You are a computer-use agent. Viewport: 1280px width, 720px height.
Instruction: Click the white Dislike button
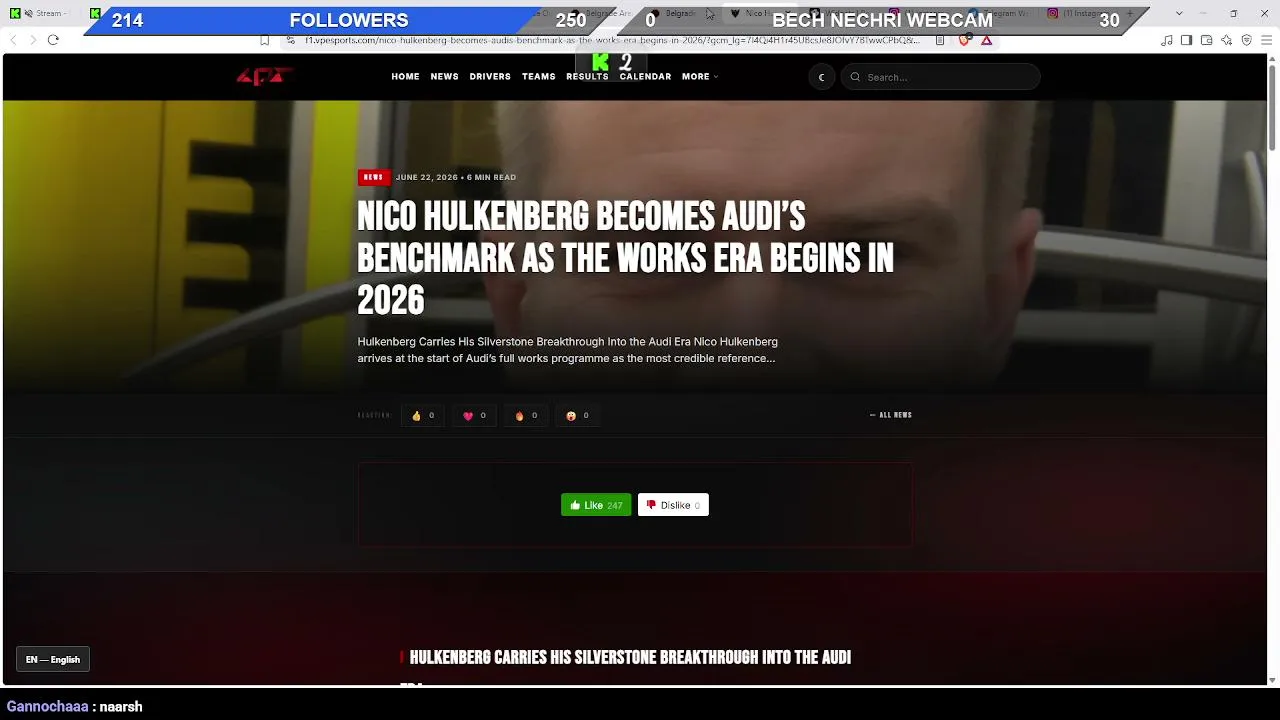(x=673, y=505)
